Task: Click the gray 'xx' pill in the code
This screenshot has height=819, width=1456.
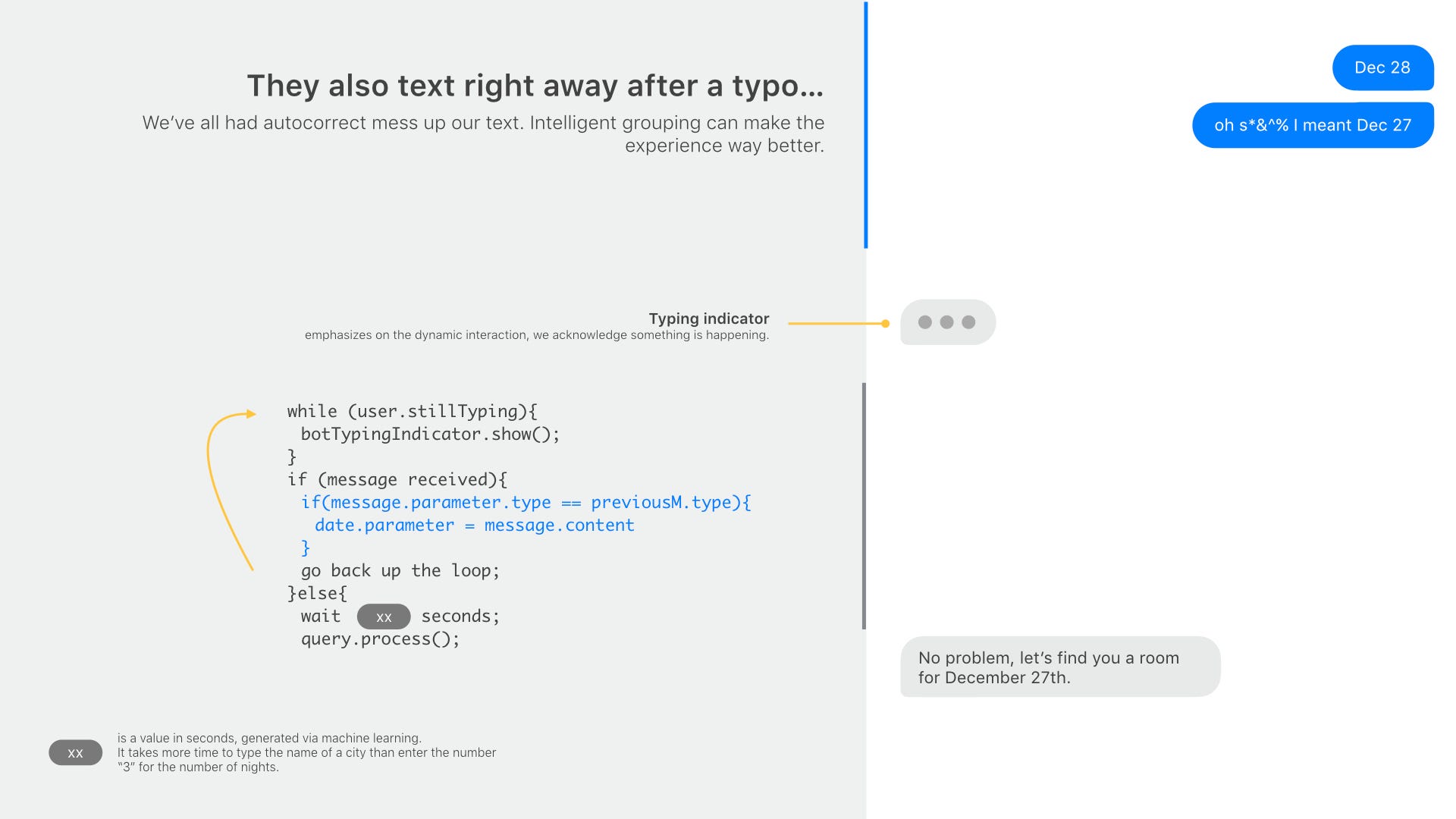Action: [384, 617]
